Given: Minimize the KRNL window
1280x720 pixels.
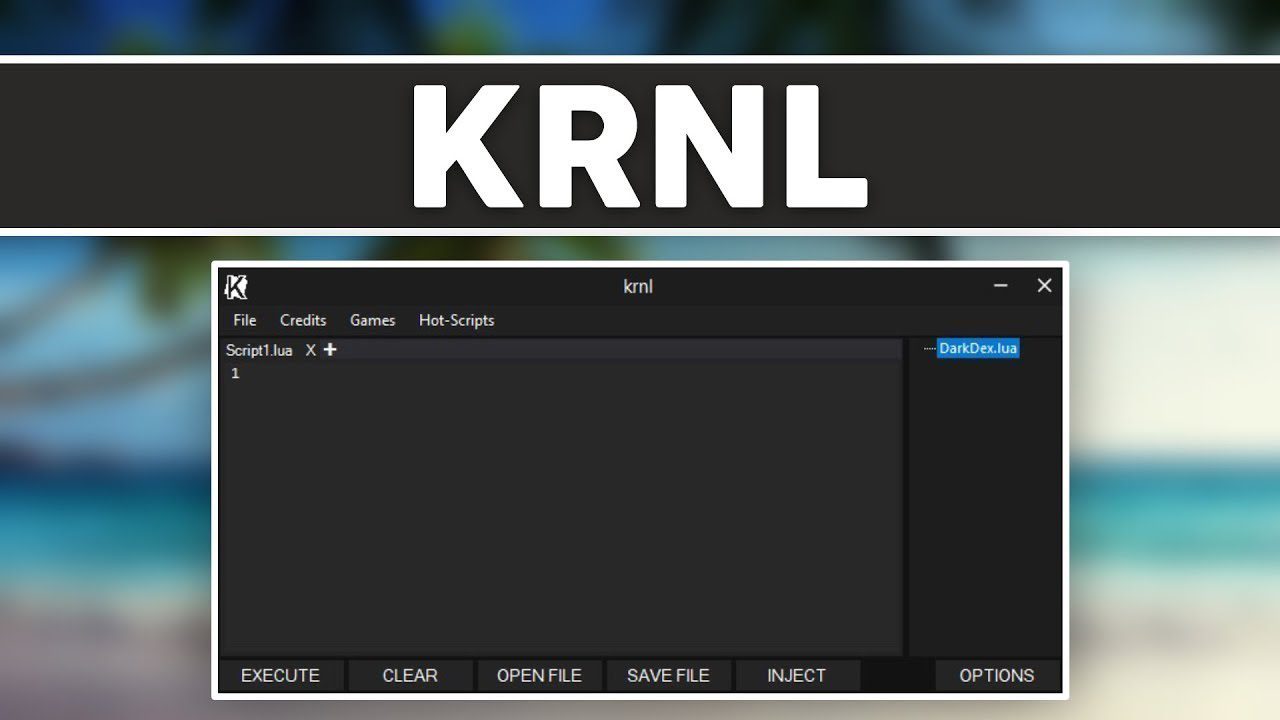Looking at the screenshot, I should (x=1000, y=286).
